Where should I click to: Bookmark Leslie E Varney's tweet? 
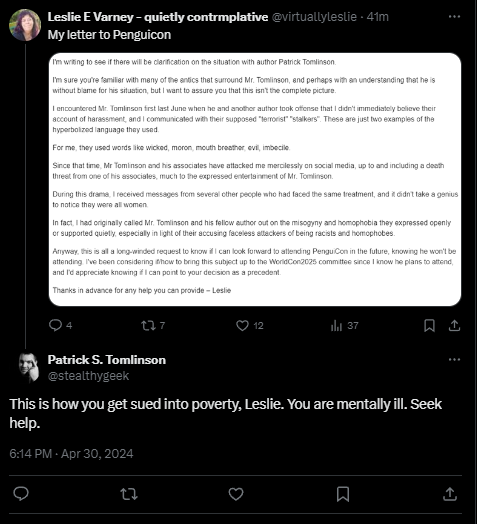click(x=429, y=325)
